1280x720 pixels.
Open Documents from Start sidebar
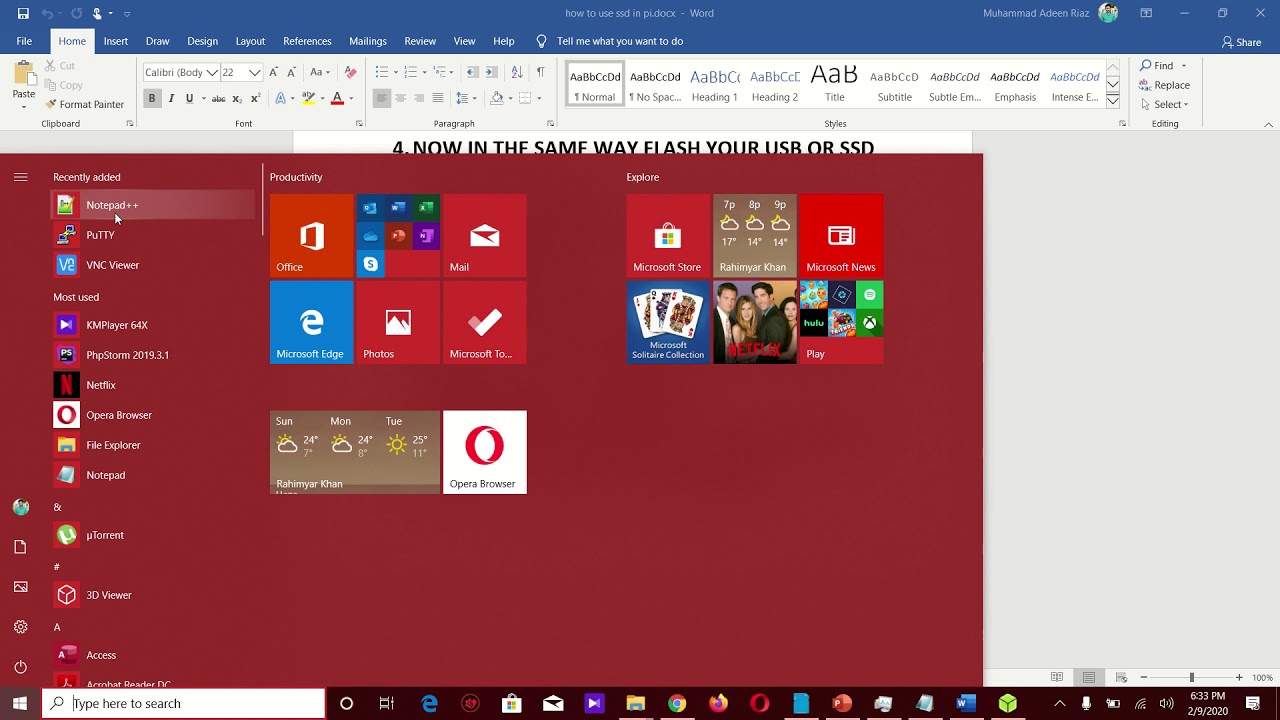click(21, 547)
